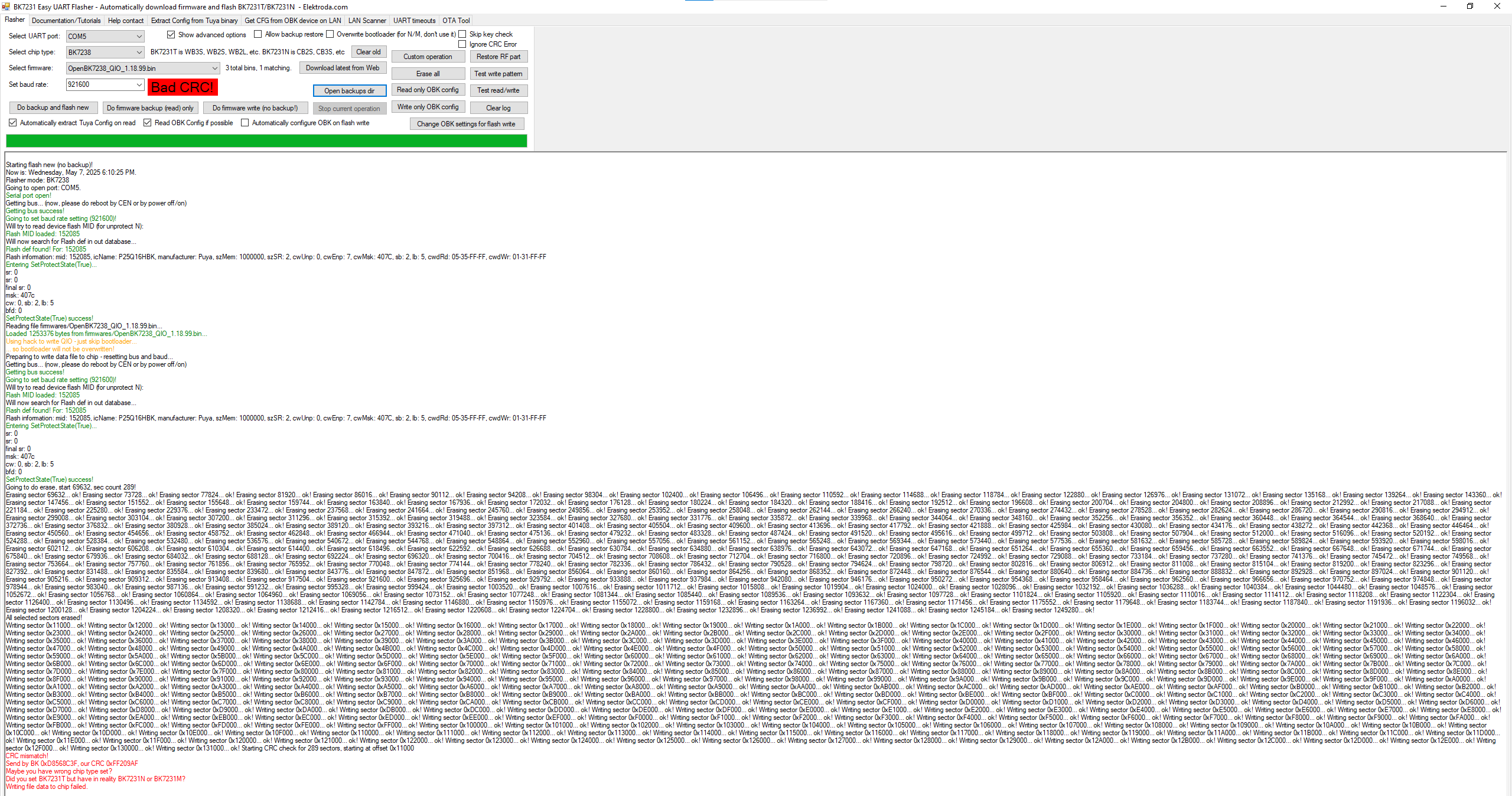
Task: Open the UART timeouts tab
Action: coord(415,21)
